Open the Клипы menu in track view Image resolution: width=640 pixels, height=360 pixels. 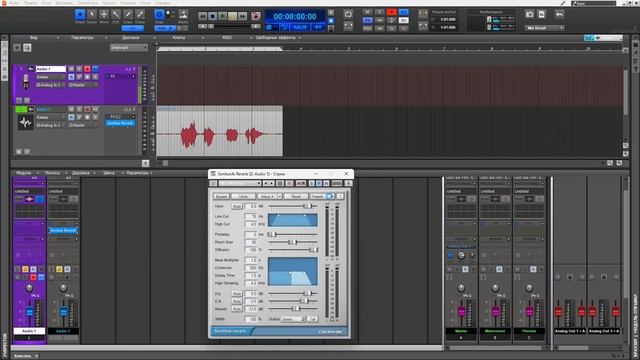coord(180,38)
